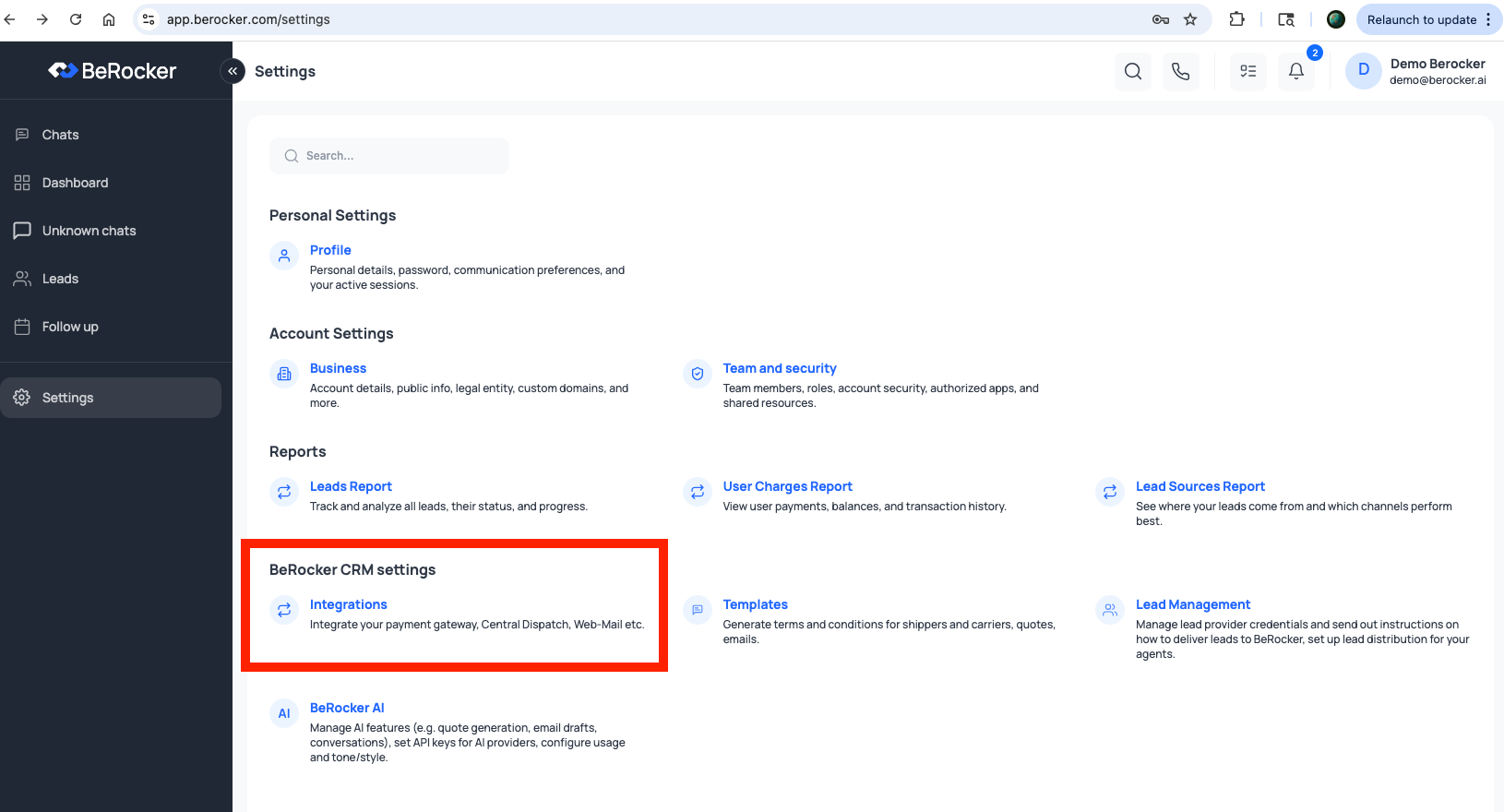The image size is (1504, 812).
Task: Open the Team and security link
Action: tap(780, 368)
